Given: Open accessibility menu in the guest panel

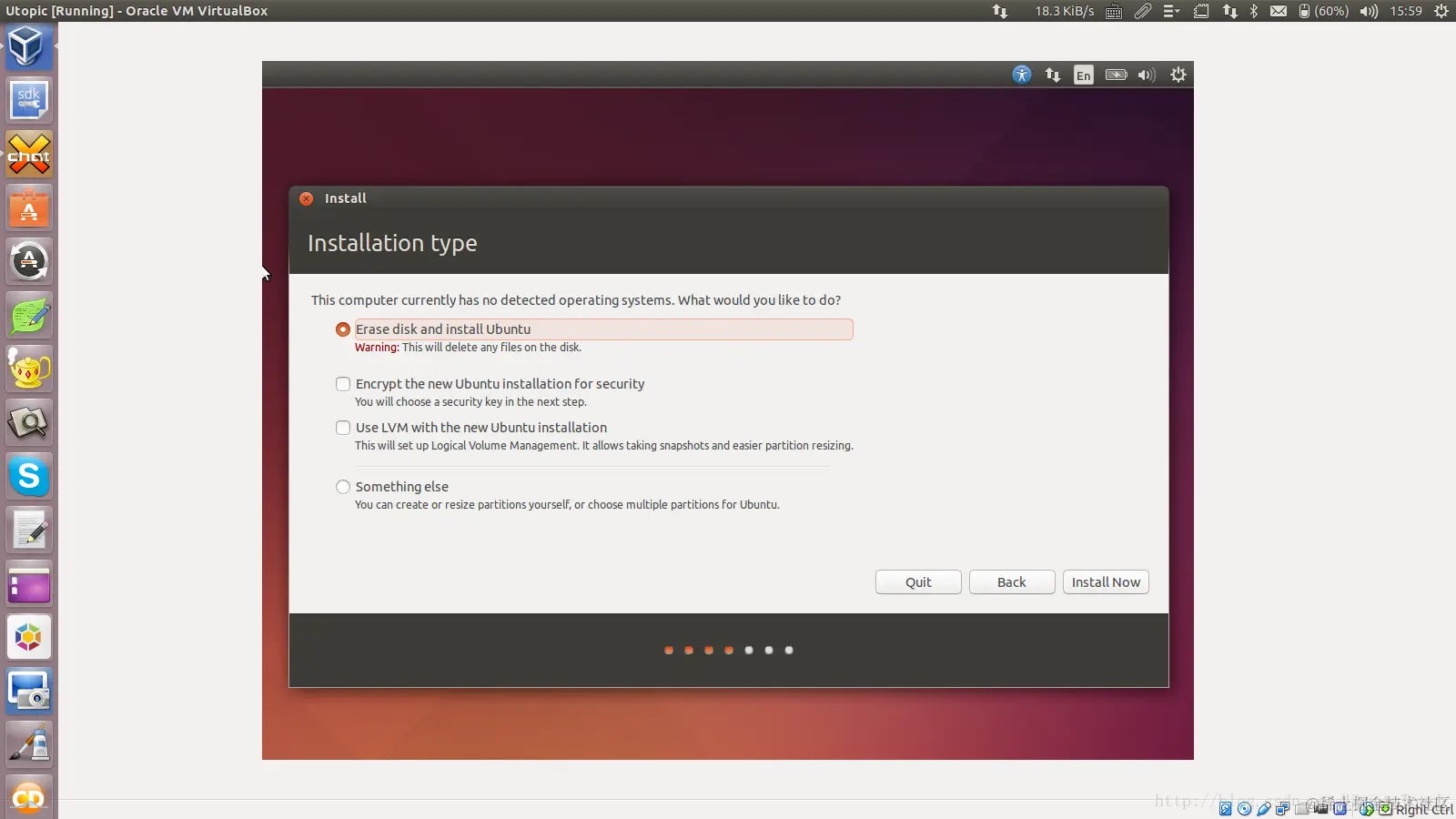Looking at the screenshot, I should tap(1022, 75).
